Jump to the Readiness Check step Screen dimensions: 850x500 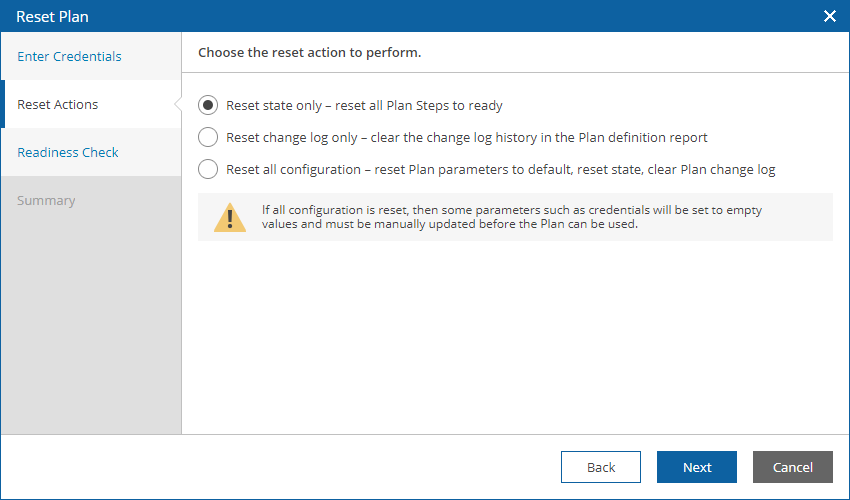pos(68,152)
